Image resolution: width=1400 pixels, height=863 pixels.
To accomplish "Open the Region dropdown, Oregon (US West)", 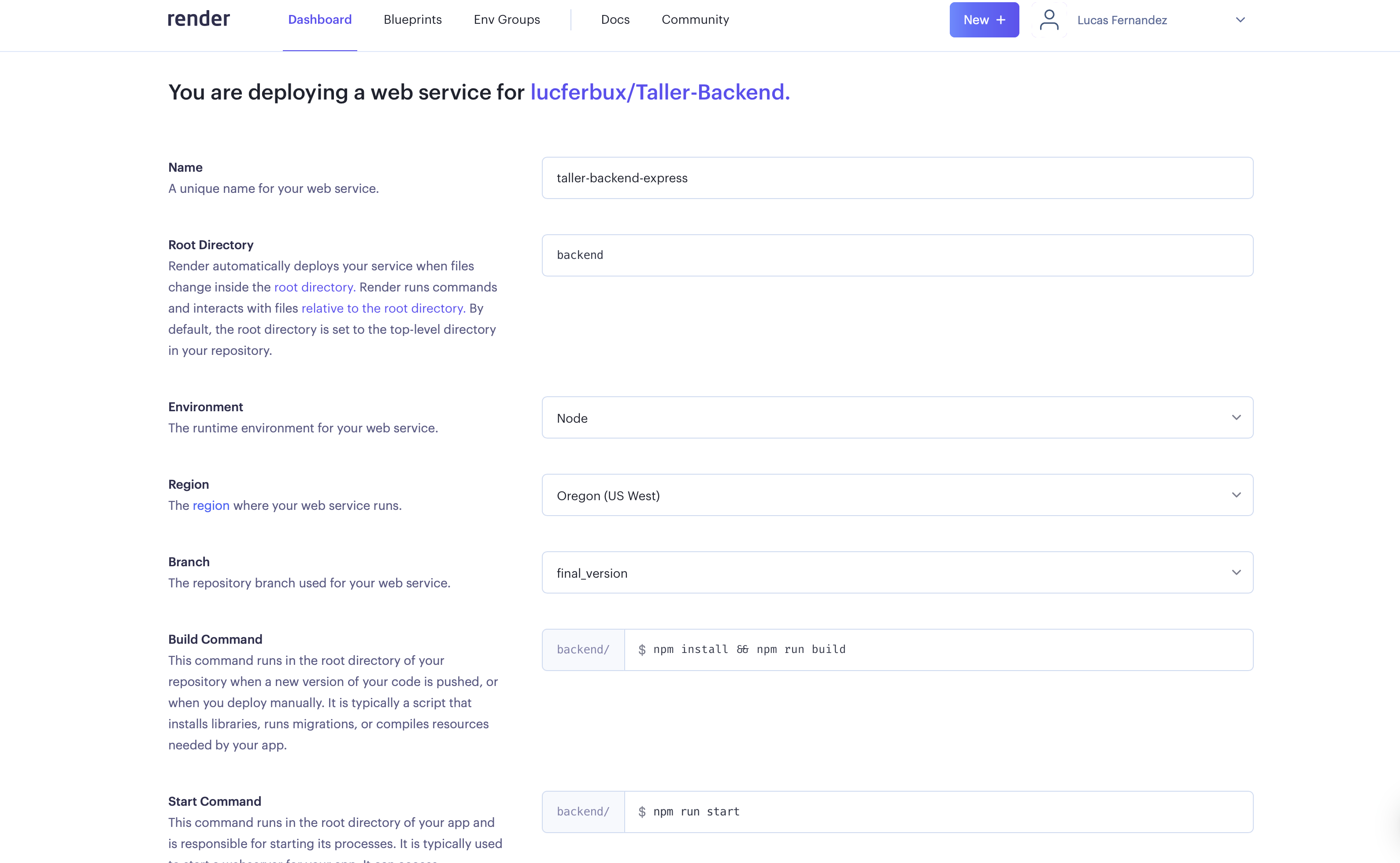I will [x=897, y=495].
